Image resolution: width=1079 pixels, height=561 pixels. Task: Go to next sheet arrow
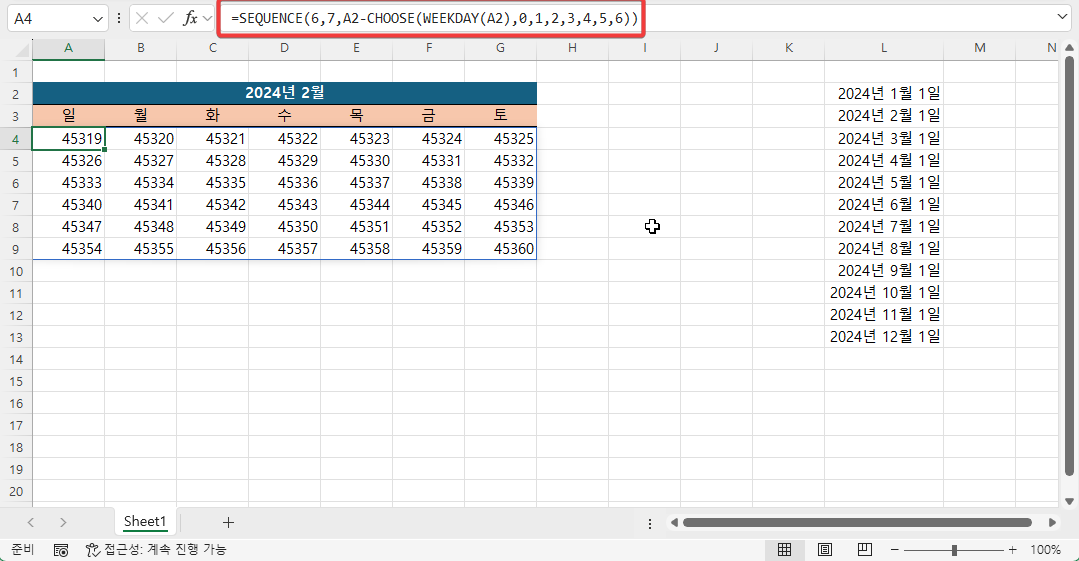pos(63,522)
